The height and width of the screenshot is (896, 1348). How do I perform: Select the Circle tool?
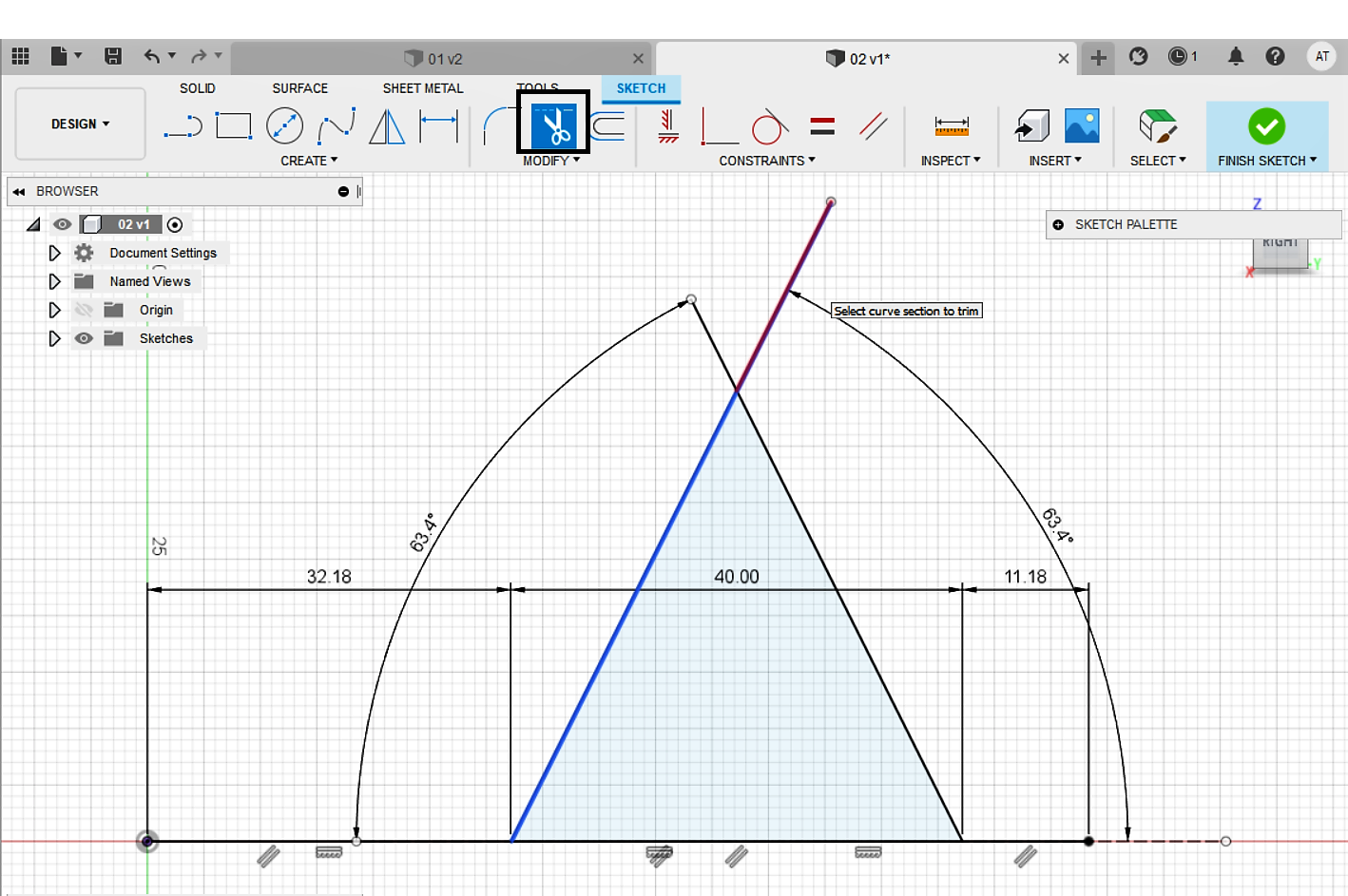284,125
